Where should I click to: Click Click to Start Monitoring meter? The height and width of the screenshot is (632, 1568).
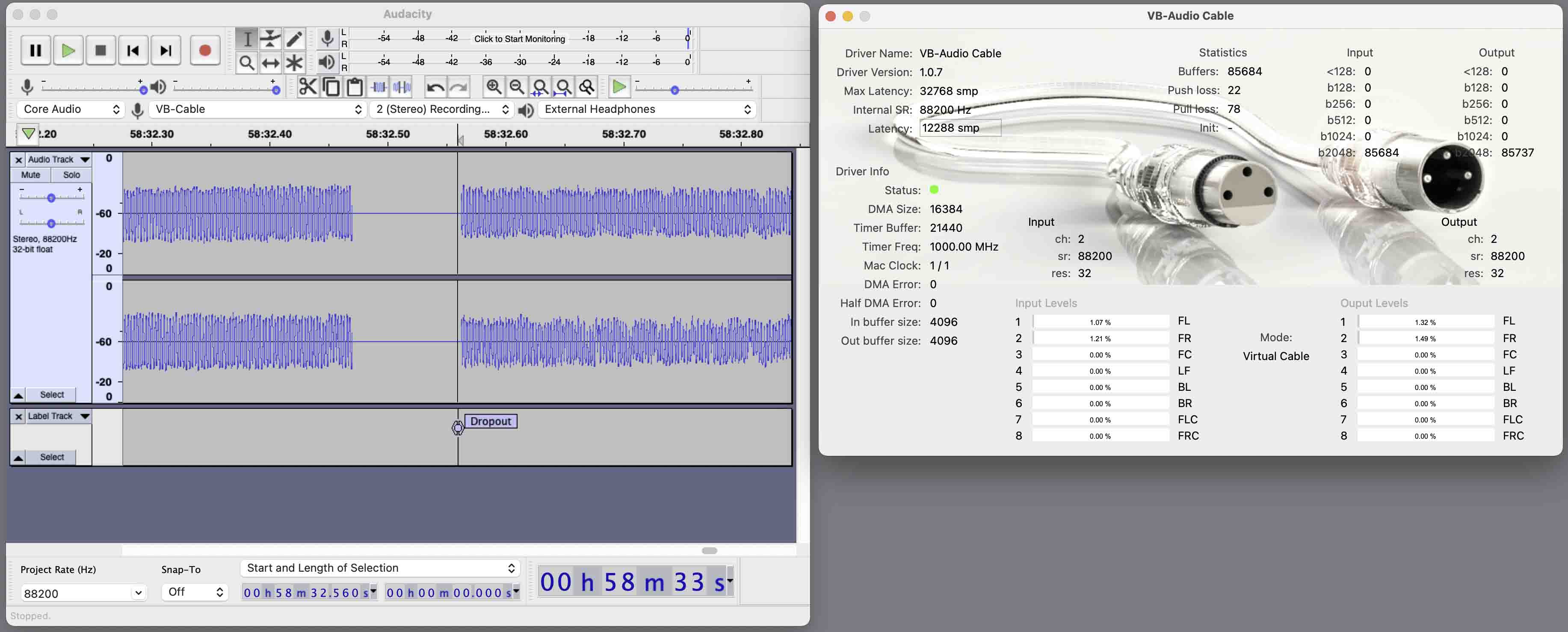pyautogui.click(x=519, y=38)
